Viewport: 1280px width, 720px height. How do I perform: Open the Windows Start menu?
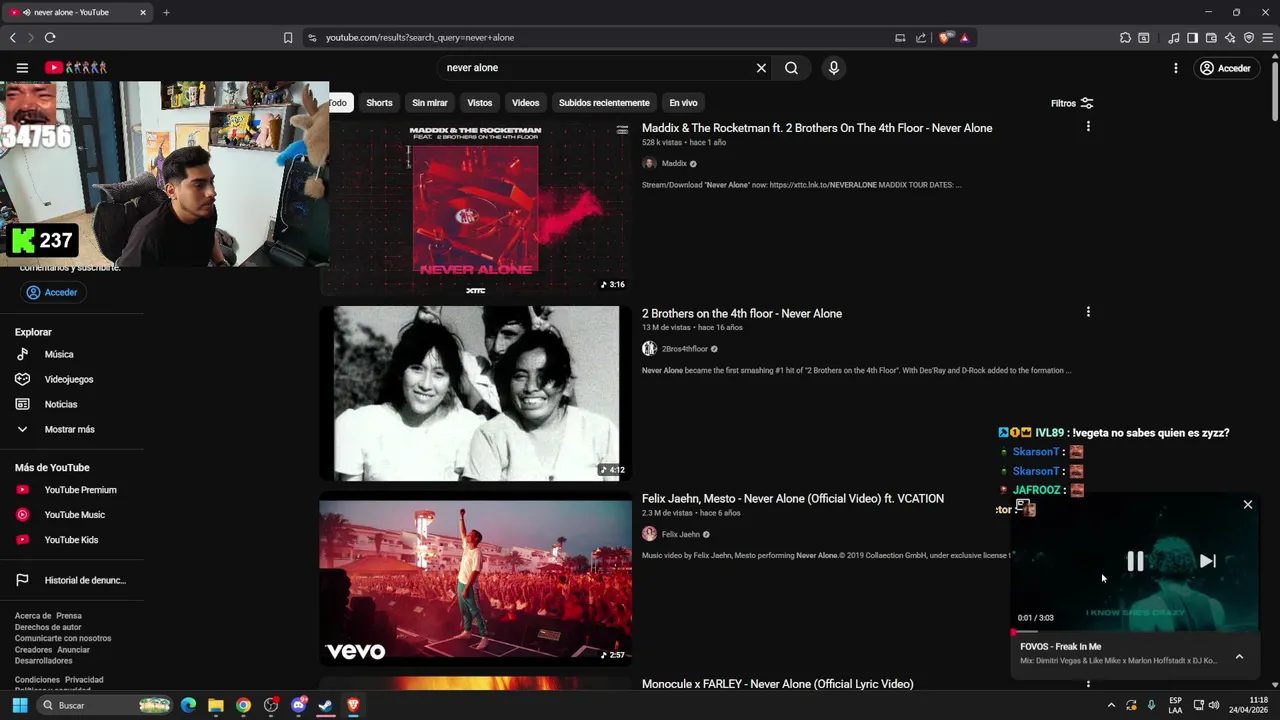click(x=20, y=705)
